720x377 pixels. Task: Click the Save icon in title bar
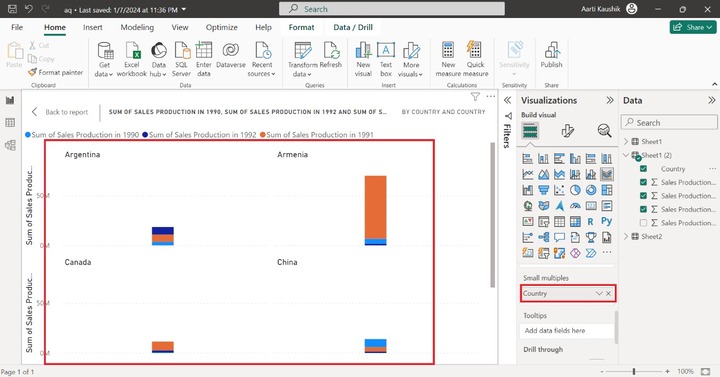(12, 9)
